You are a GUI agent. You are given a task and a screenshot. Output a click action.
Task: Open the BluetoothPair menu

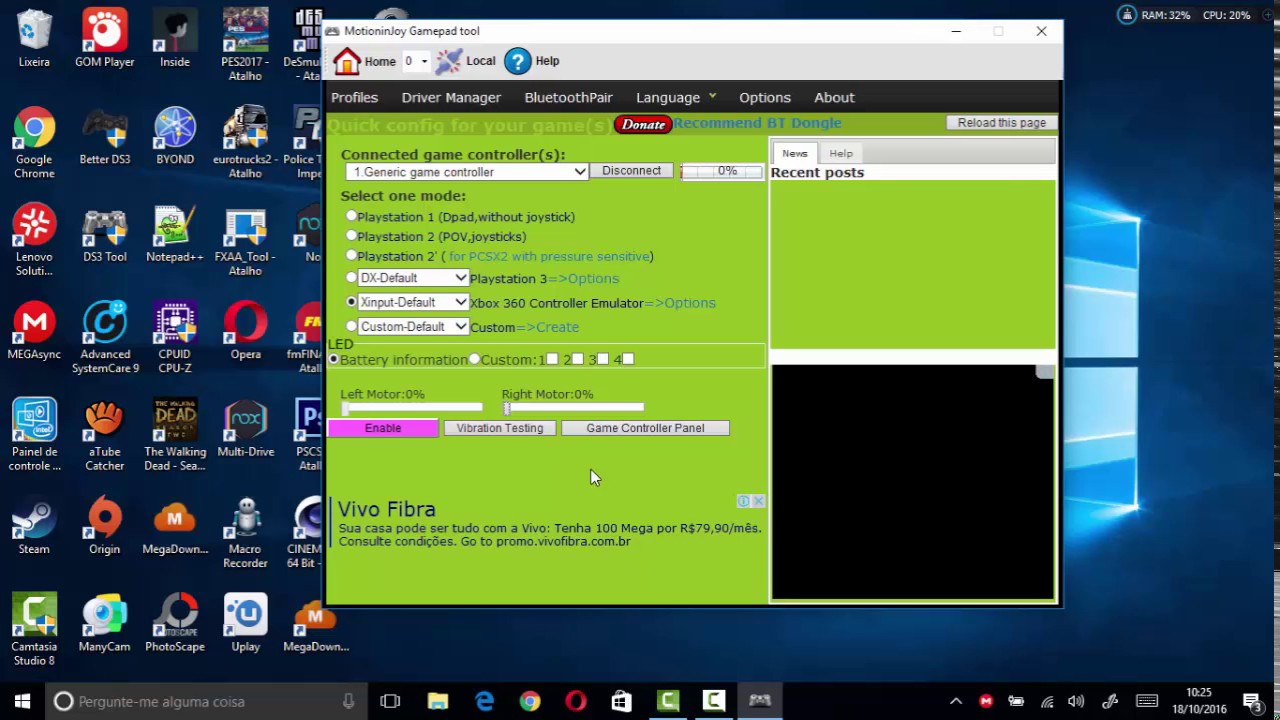(x=568, y=97)
